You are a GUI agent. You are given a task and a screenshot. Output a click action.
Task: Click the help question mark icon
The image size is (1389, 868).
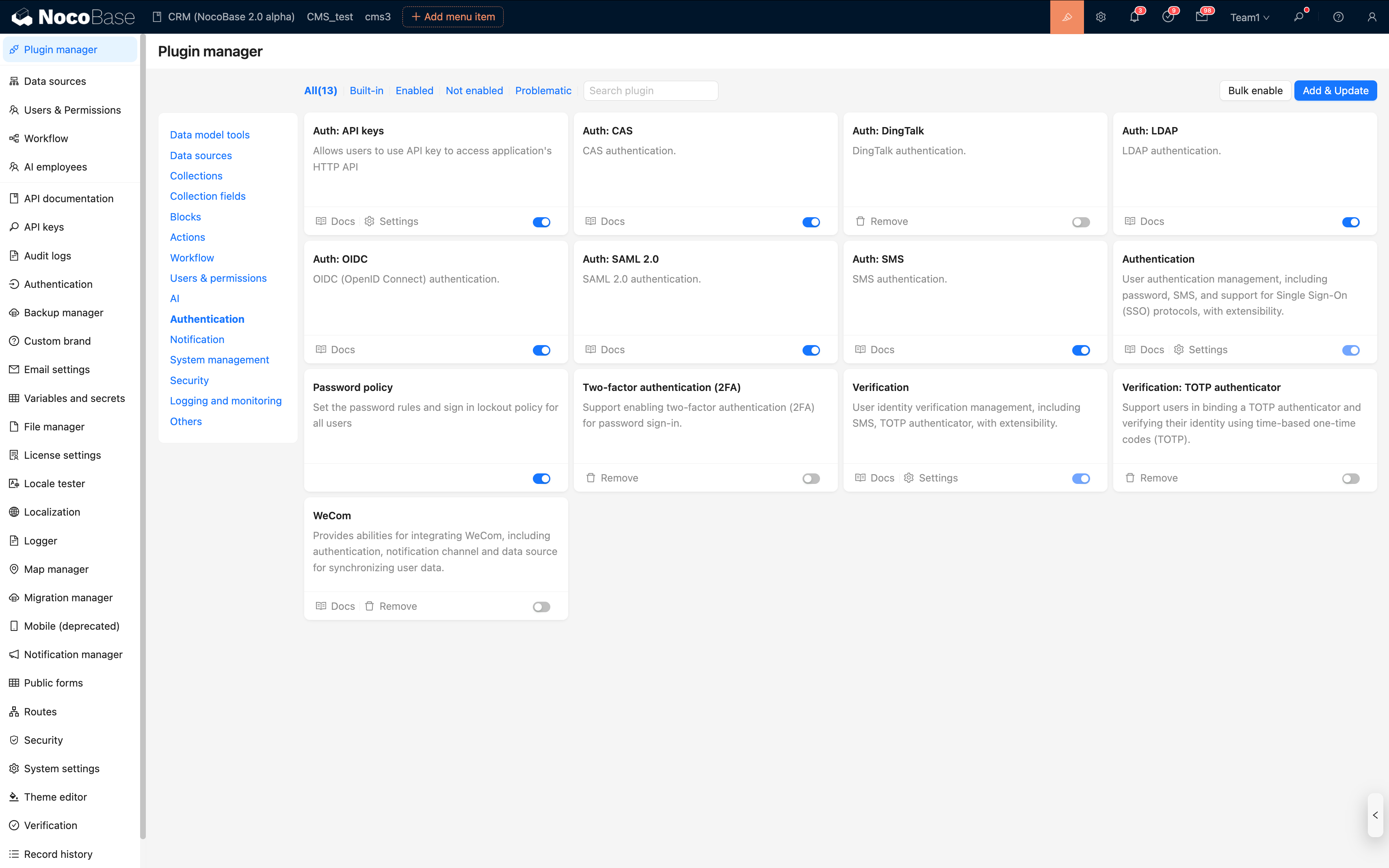1338,17
